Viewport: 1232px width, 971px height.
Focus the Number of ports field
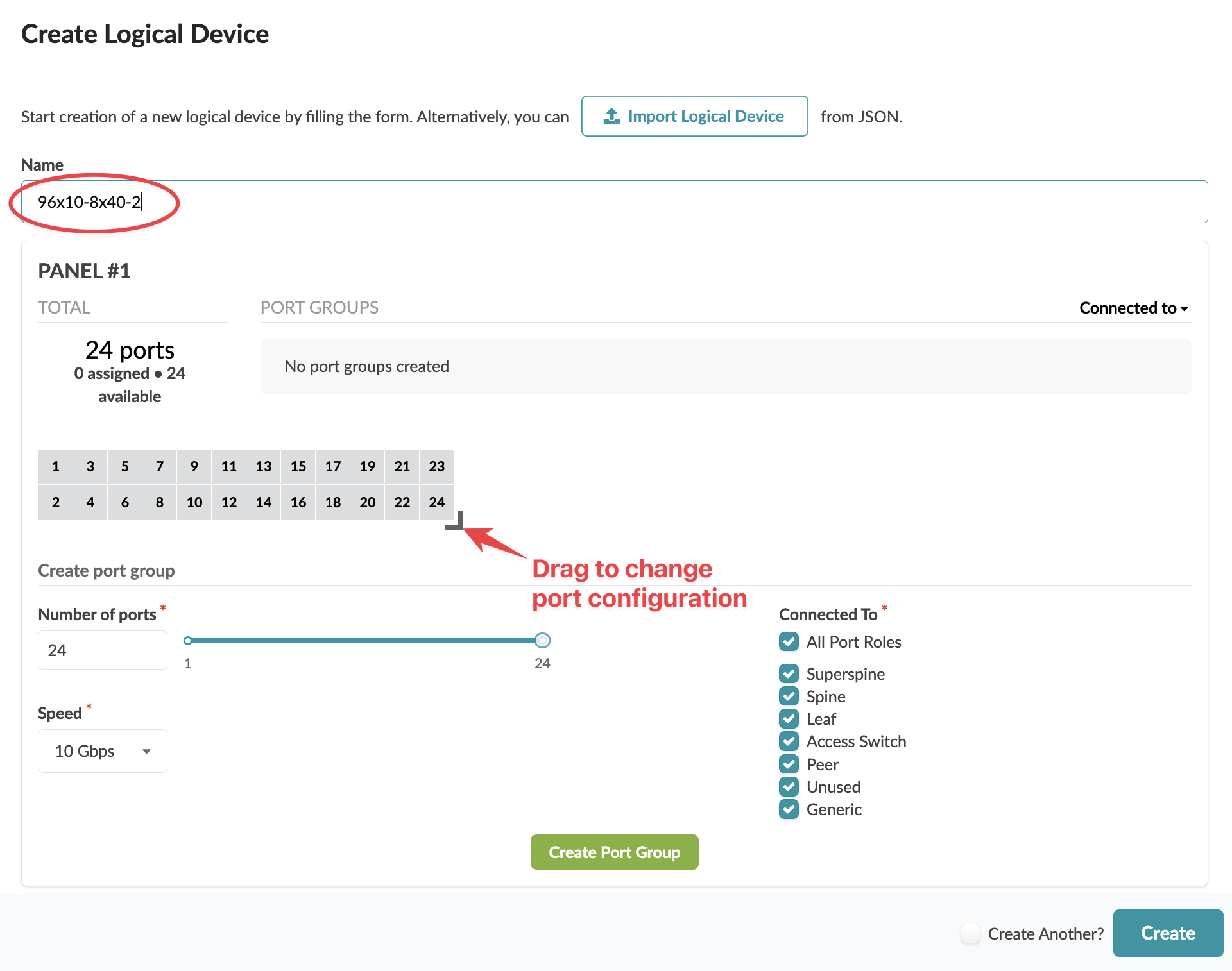coord(103,650)
